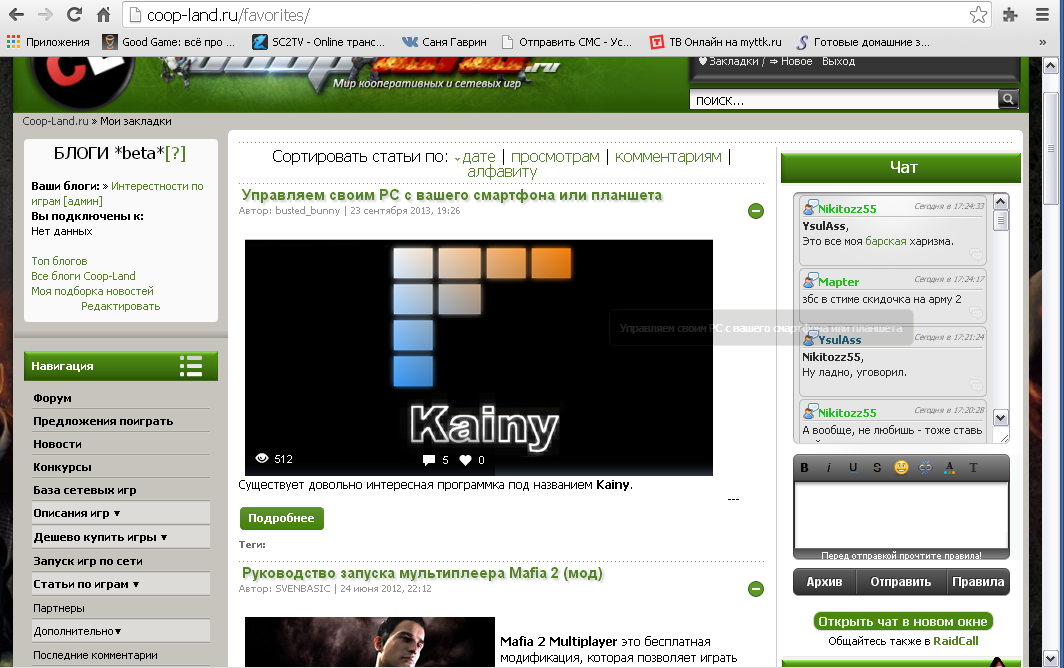Open the Kainy article thumbnail image
Viewport: 1064px width, 668px height.
click(478, 357)
